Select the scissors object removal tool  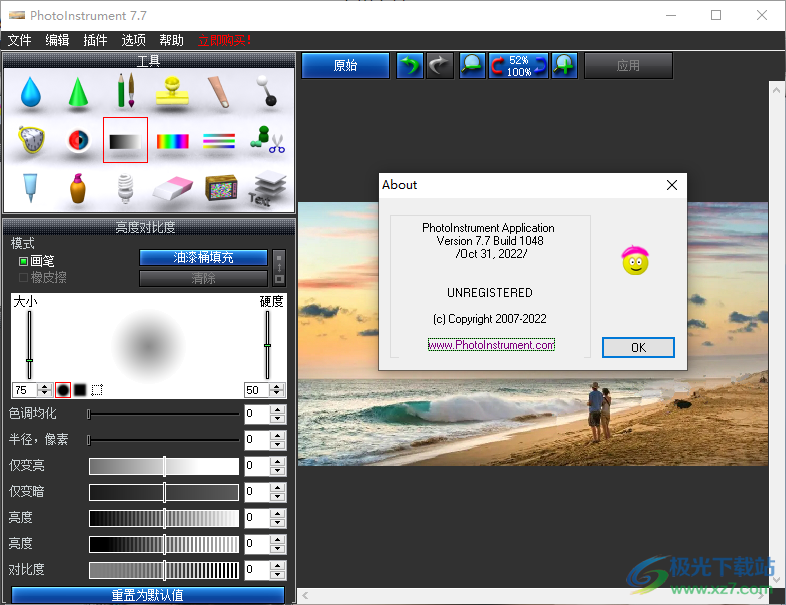(267, 140)
